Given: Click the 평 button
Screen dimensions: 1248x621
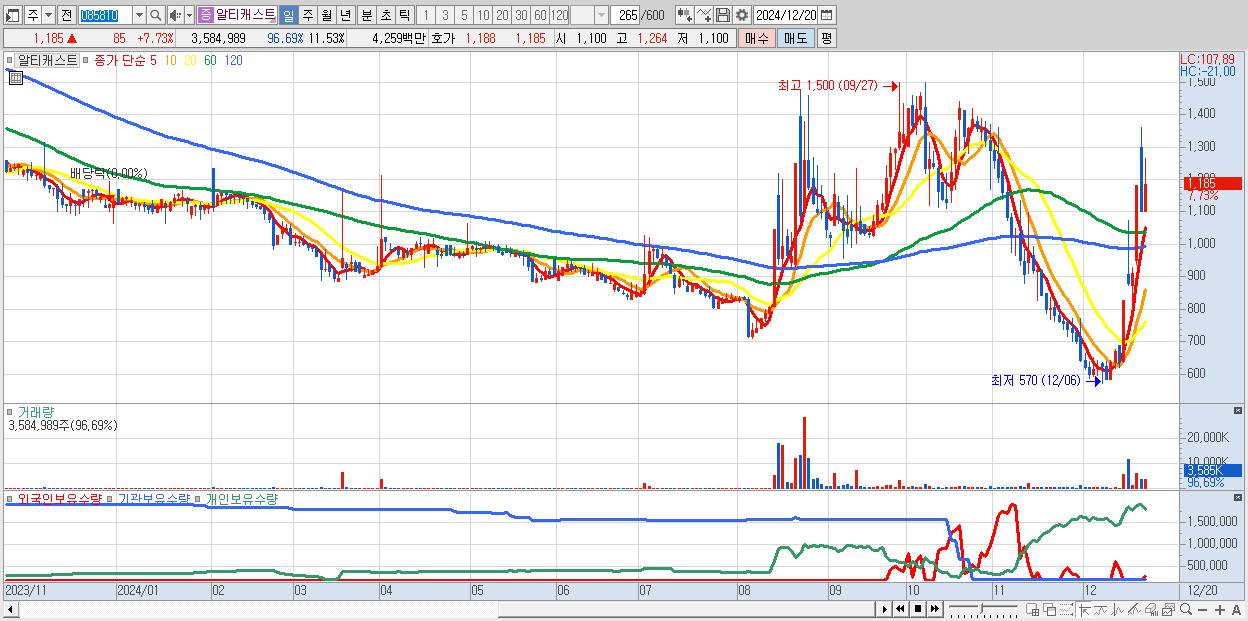Looking at the screenshot, I should [x=826, y=38].
